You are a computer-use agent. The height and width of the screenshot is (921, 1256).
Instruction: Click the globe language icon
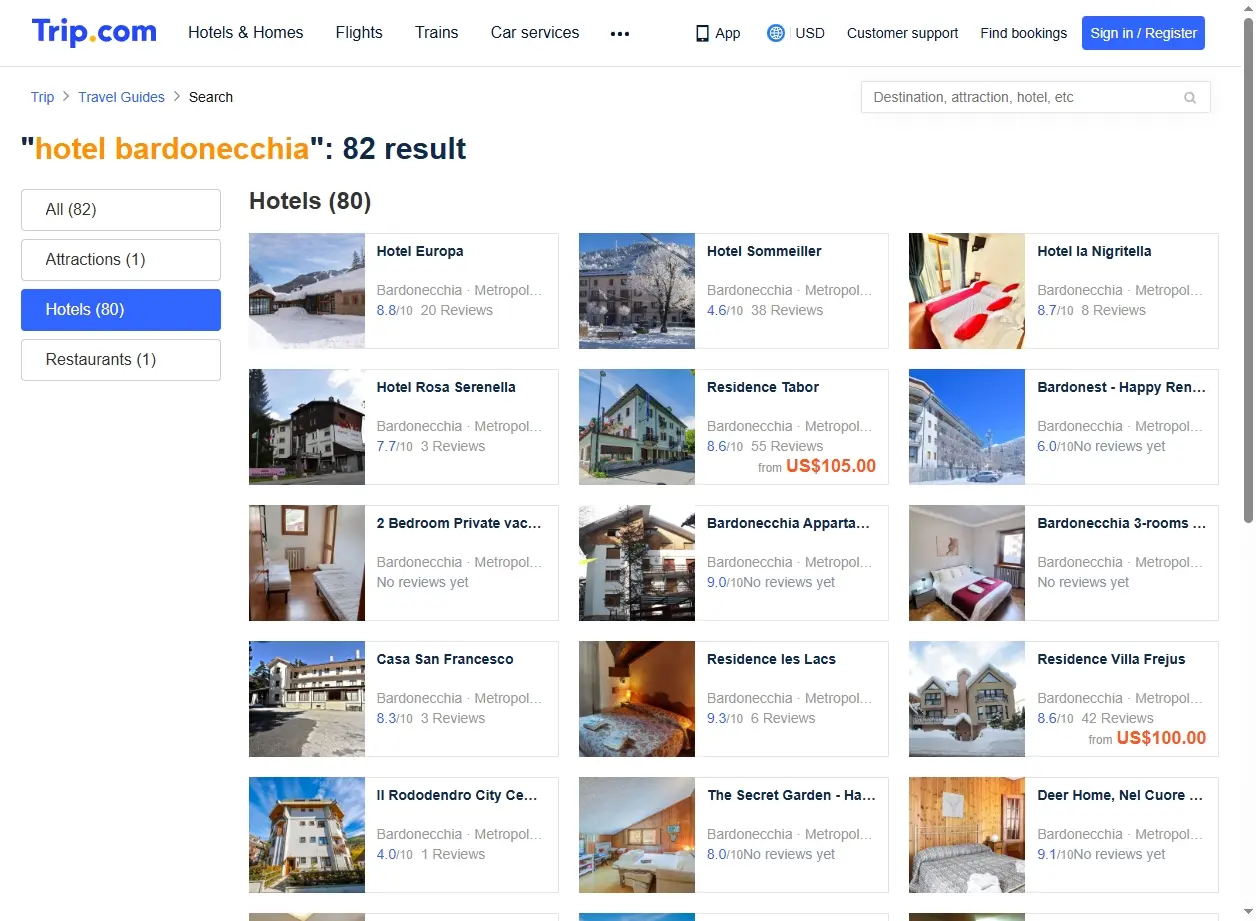(x=776, y=33)
